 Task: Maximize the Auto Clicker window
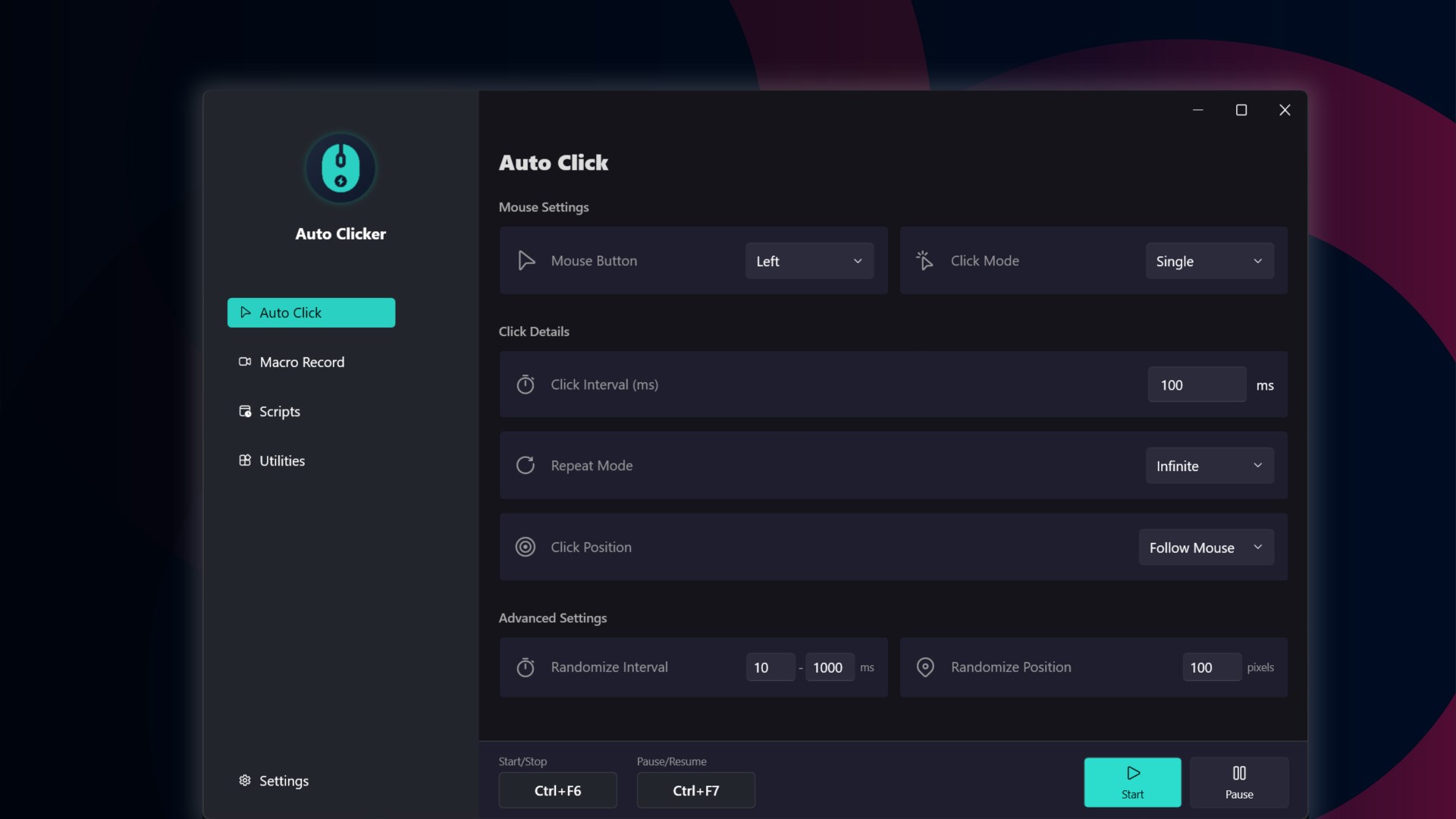coord(1241,110)
